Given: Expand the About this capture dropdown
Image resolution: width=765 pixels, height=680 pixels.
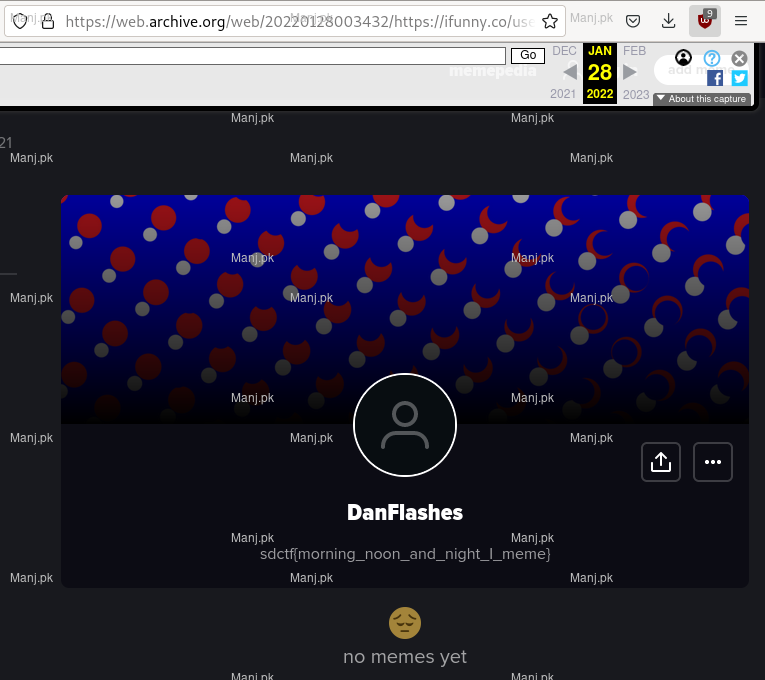Looking at the screenshot, I should coord(701,99).
